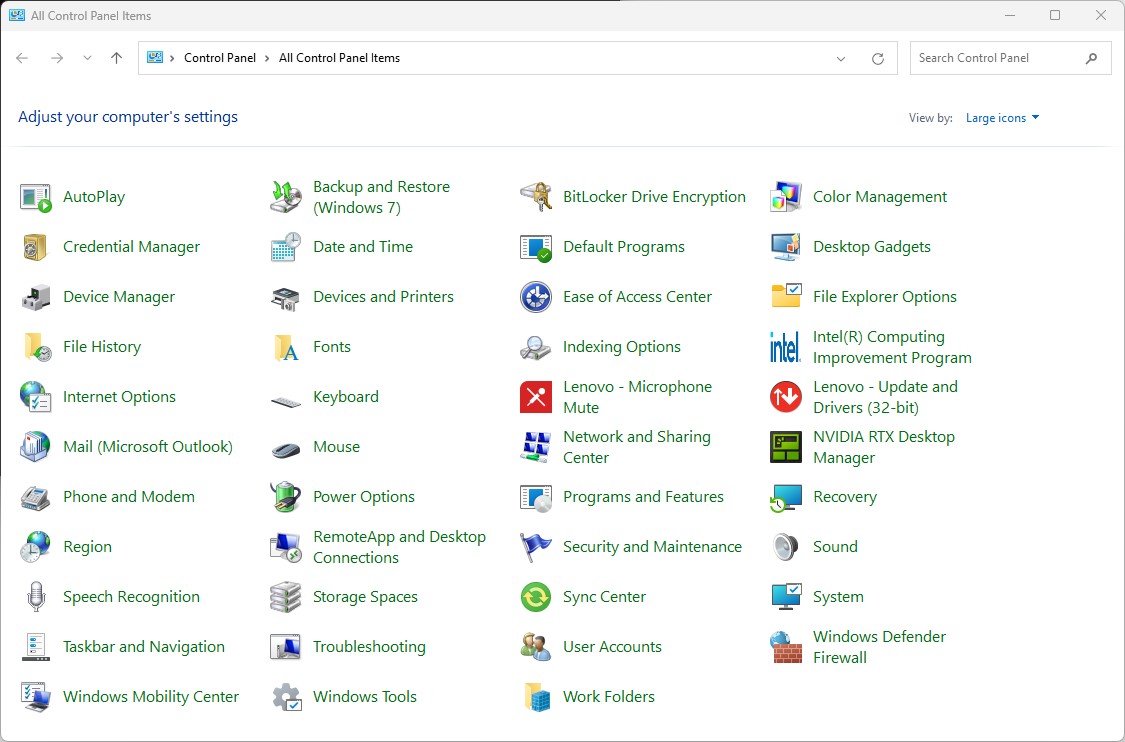
Task: Open the Ease of Access Center icon
Action: 536,297
